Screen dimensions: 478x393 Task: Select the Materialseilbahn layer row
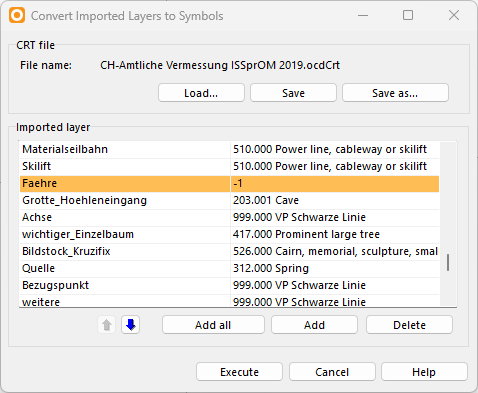click(230, 149)
